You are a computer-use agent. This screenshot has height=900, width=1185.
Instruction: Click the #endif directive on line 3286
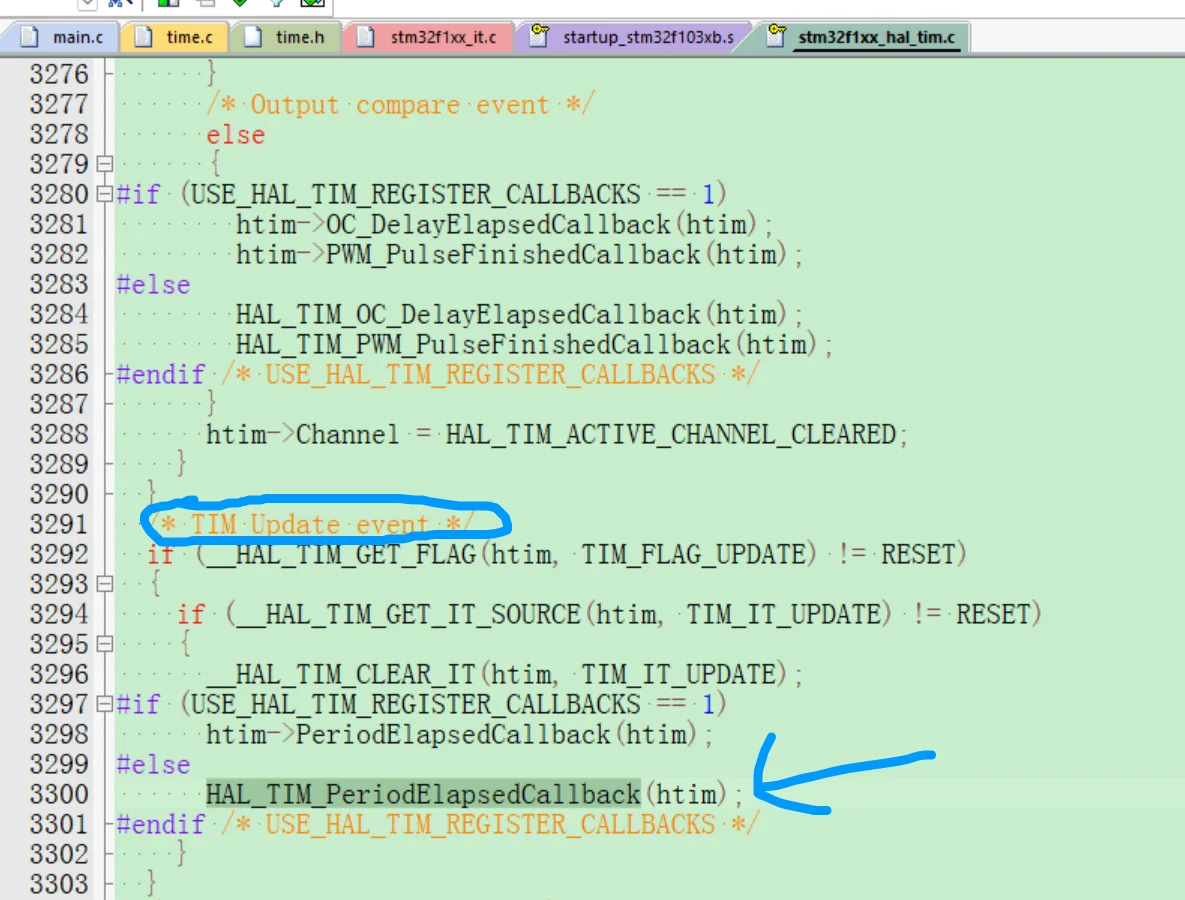160,375
